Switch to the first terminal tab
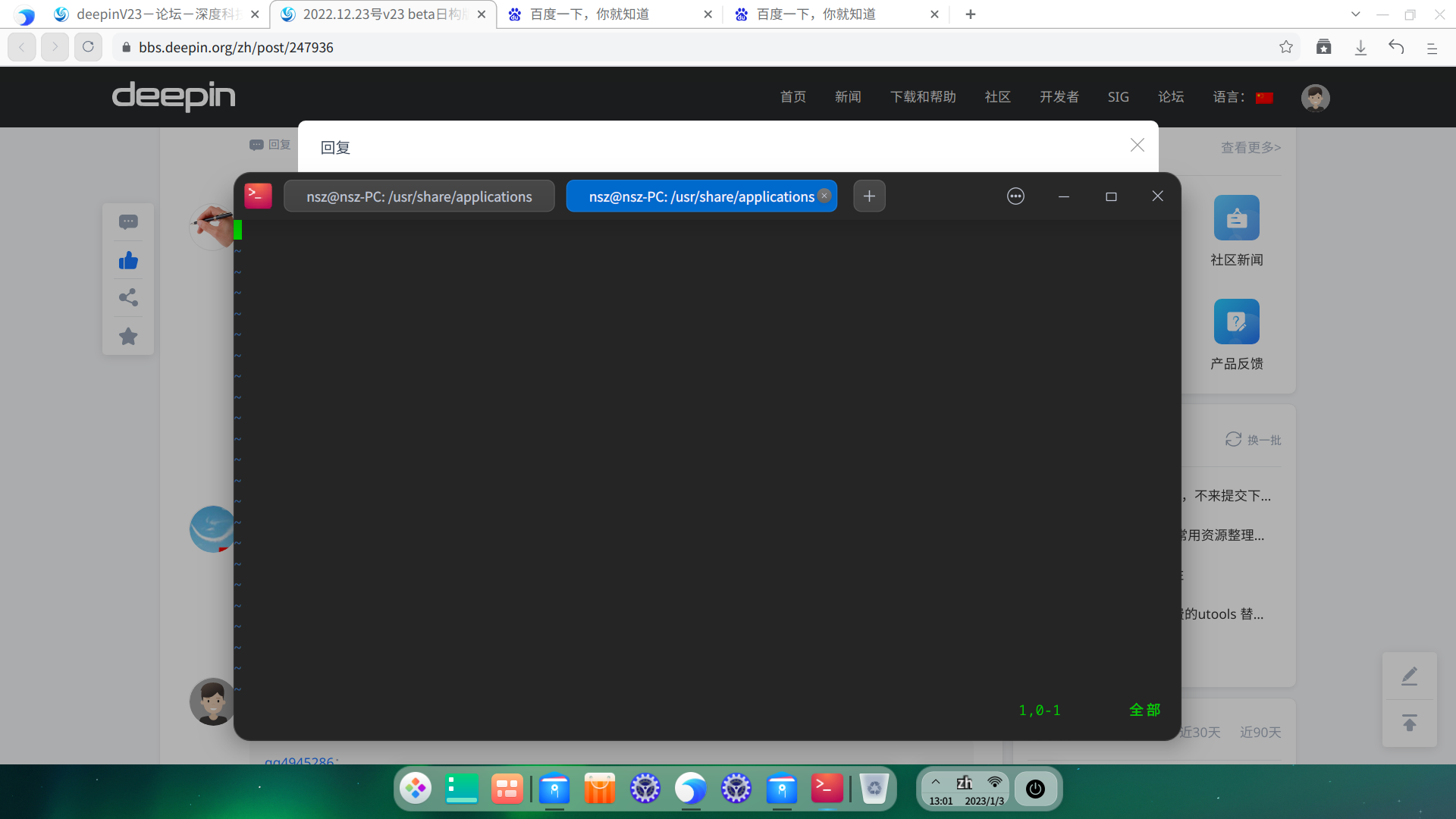Viewport: 1456px width, 819px height. pos(419,196)
